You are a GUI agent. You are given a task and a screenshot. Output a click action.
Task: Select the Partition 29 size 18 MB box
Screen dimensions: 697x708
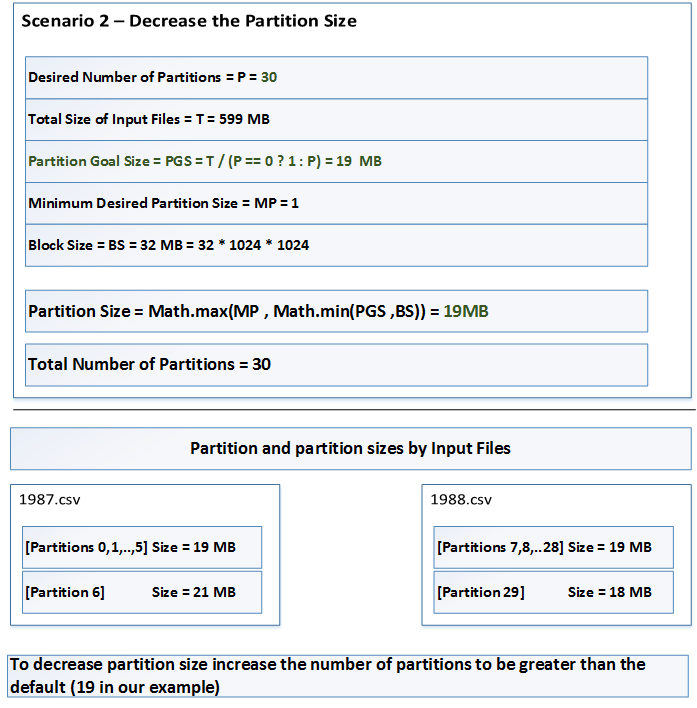(553, 592)
